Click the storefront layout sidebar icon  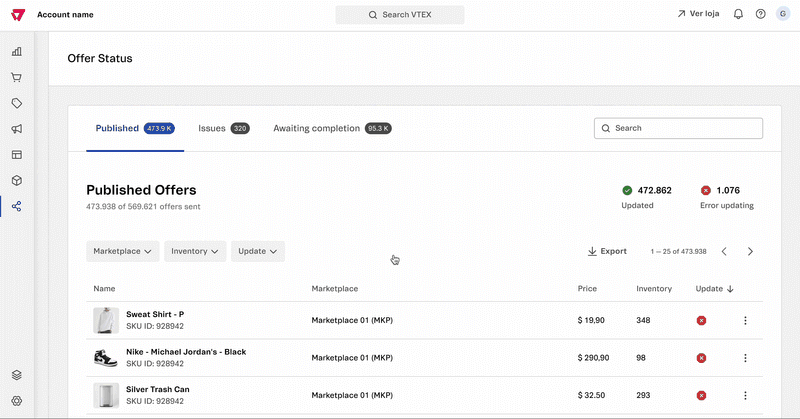pyautogui.click(x=17, y=155)
